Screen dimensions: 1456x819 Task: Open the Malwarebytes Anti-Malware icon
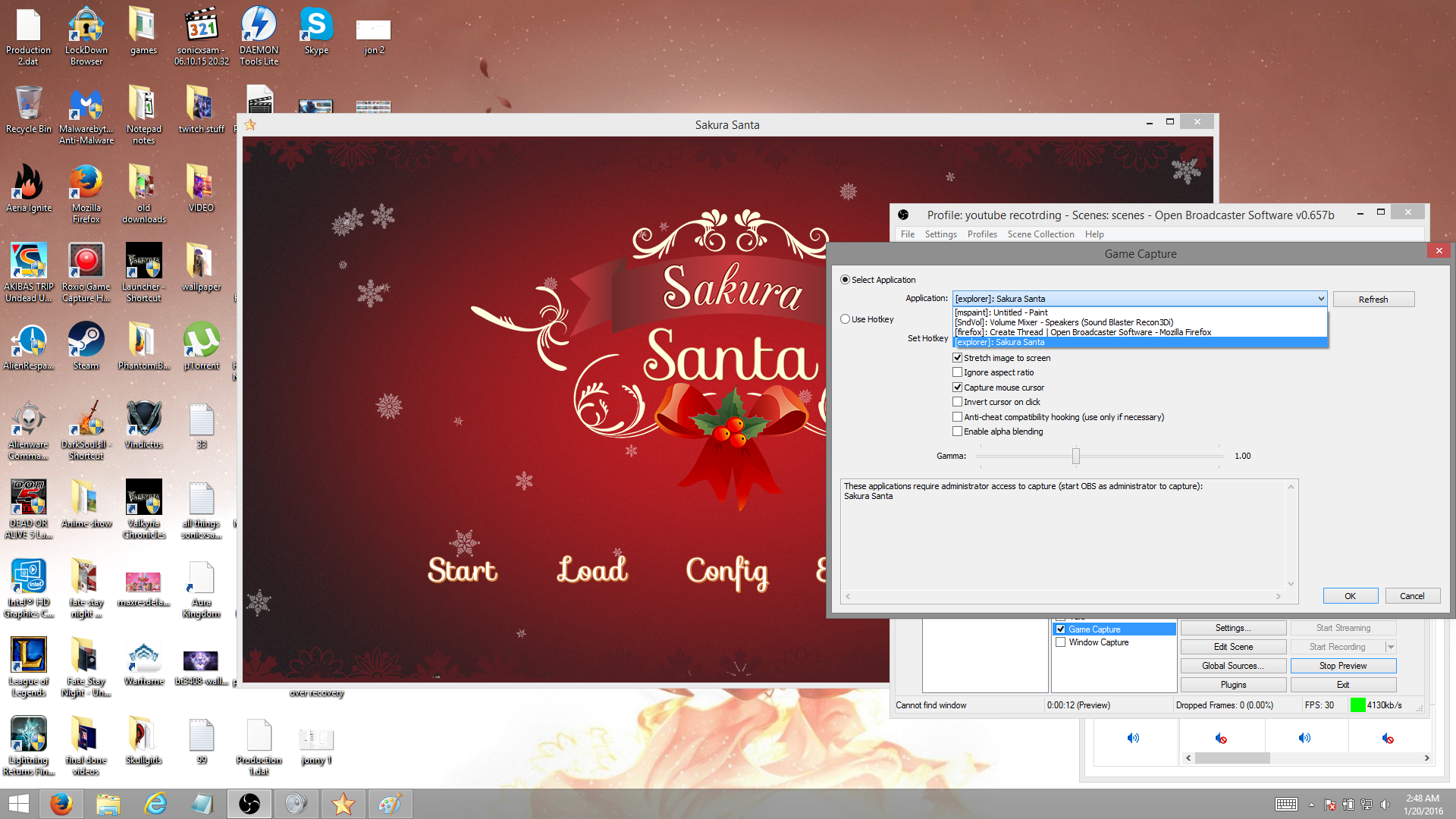click(86, 115)
